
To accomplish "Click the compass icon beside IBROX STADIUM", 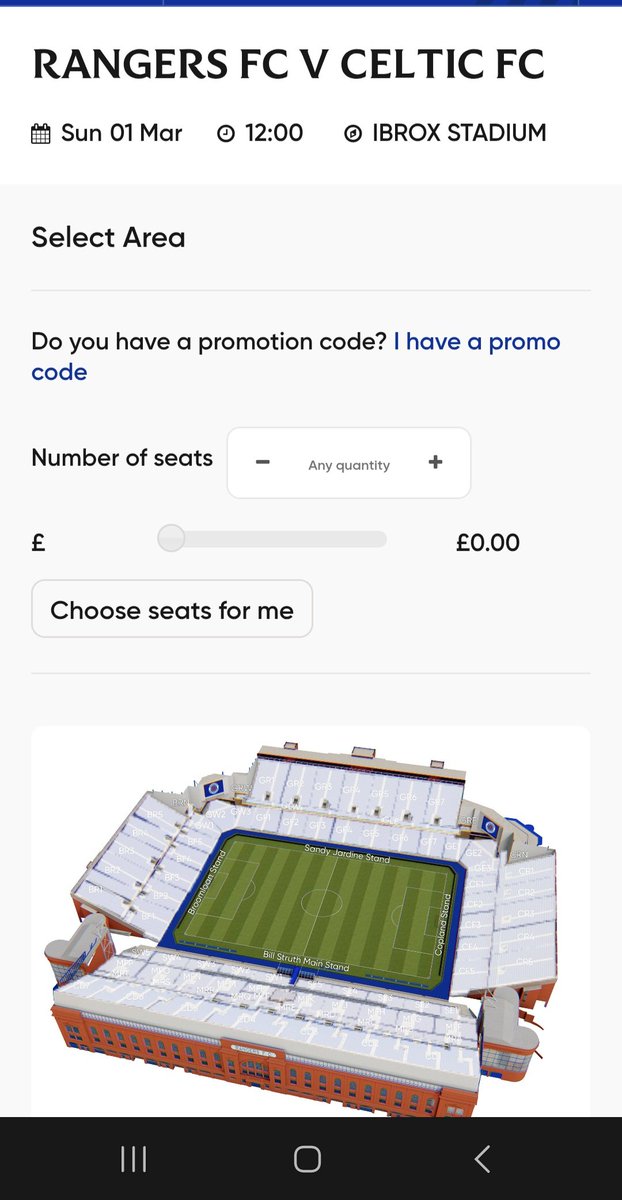I will pos(352,134).
